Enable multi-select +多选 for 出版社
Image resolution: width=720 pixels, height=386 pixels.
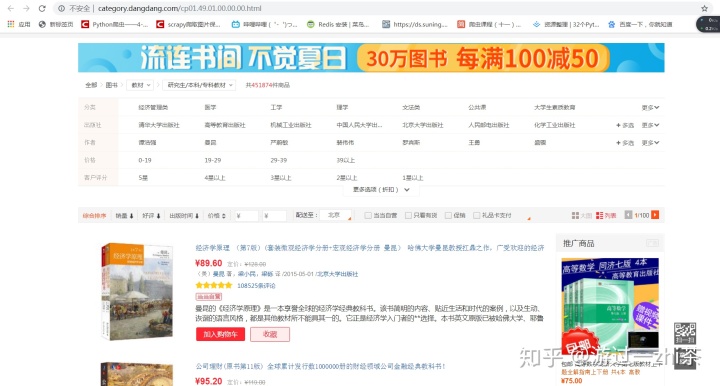624,125
